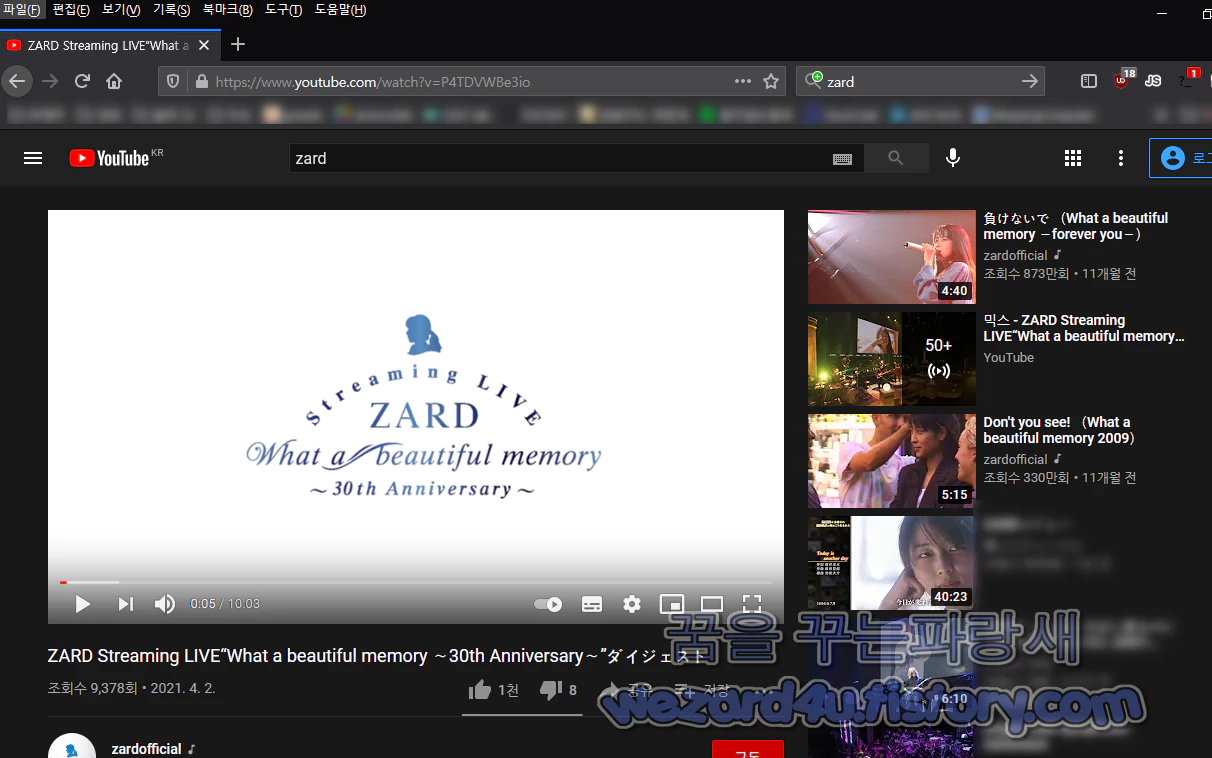1212x758 pixels.
Task: Open zardofficial channel under video
Action: pos(146,749)
